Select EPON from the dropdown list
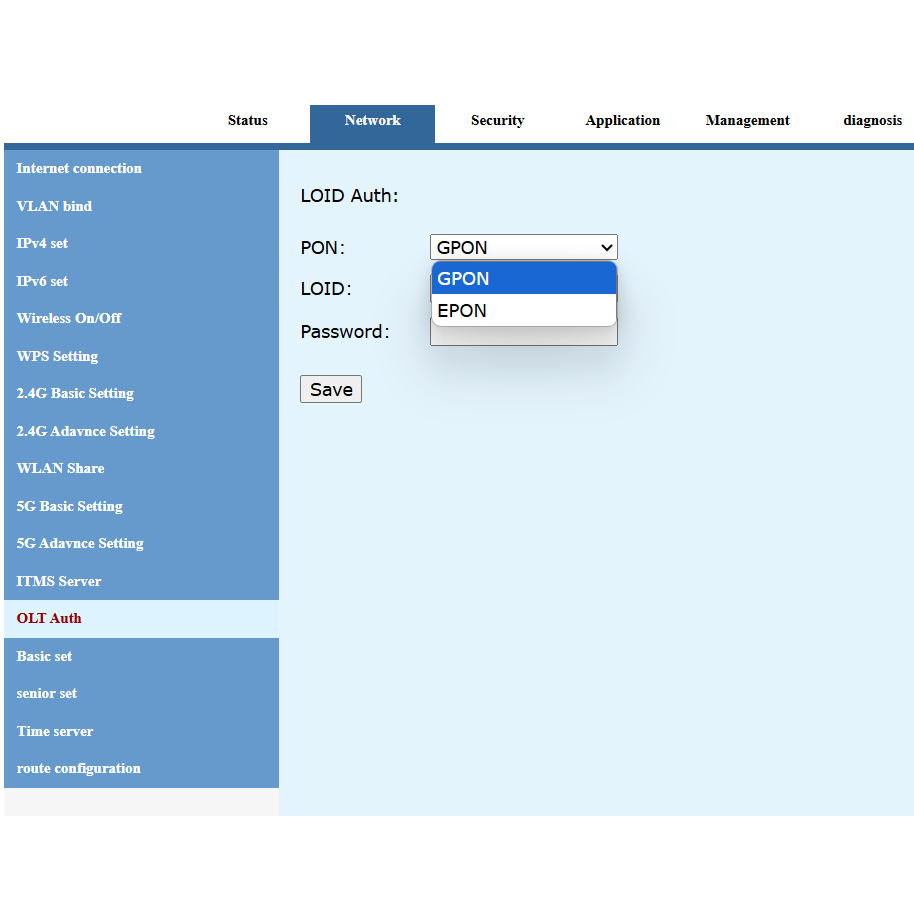Screen dimensions: 914x914 [x=523, y=311]
